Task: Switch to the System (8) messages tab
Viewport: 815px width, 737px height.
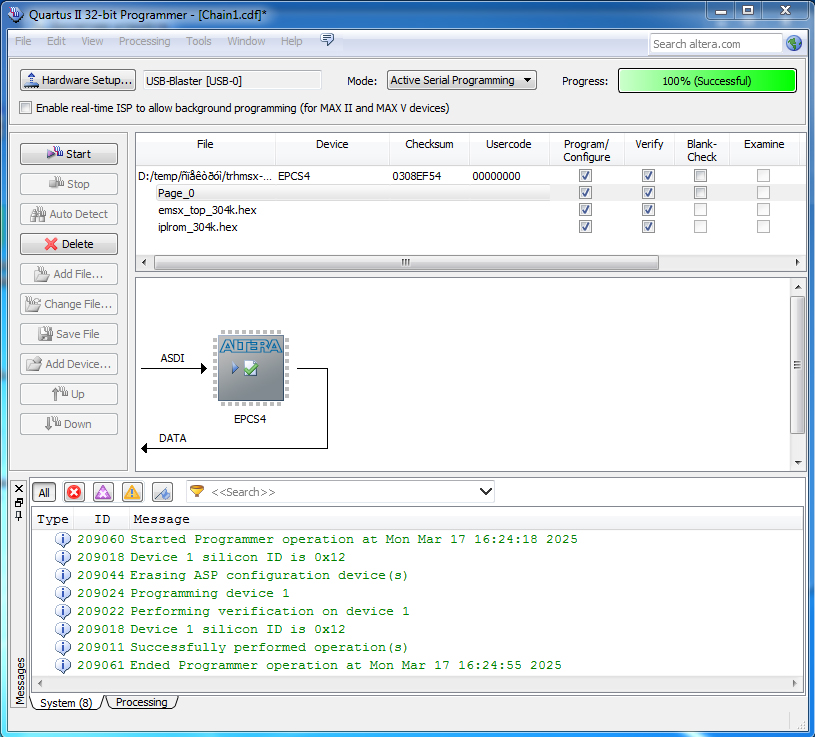Action: pos(66,703)
